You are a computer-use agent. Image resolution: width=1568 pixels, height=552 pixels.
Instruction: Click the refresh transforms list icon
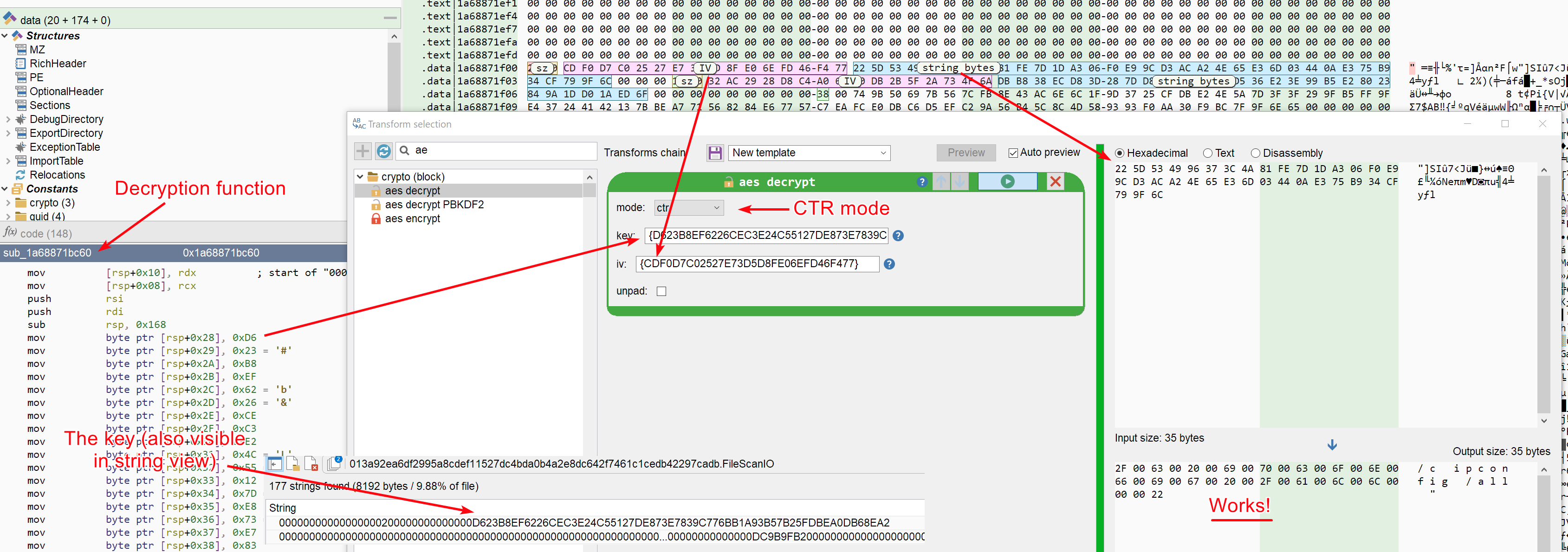click(383, 151)
